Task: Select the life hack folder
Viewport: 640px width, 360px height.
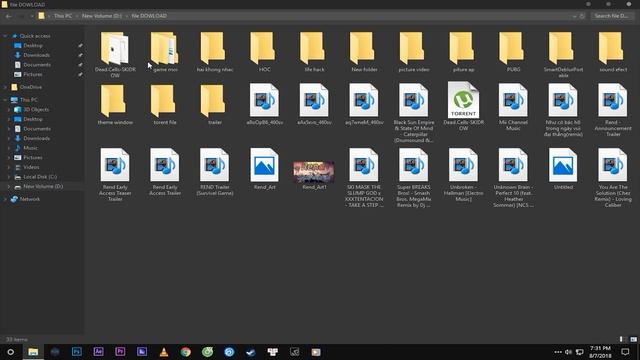Action: [314, 52]
